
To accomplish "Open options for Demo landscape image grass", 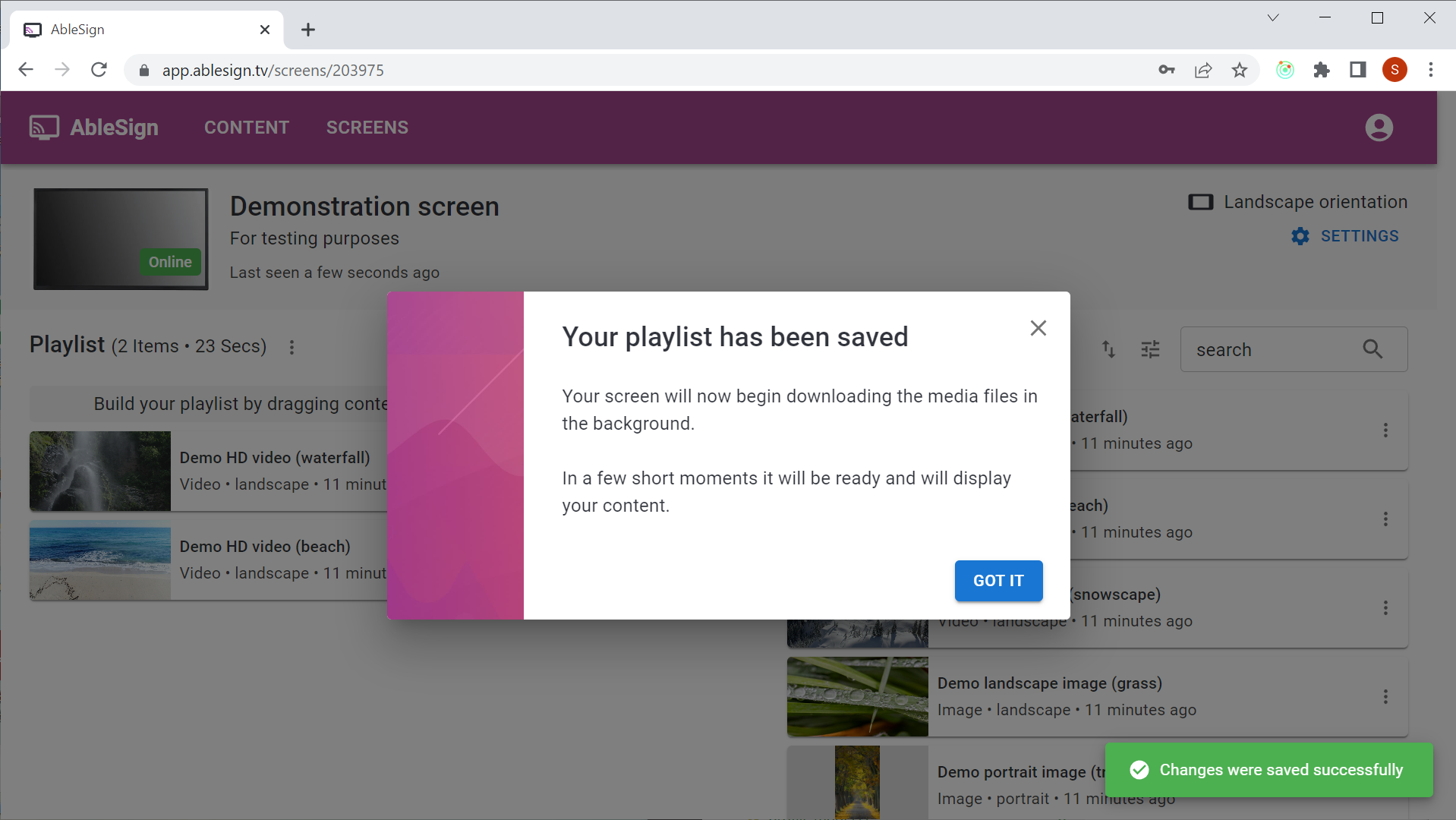I will [x=1385, y=697].
